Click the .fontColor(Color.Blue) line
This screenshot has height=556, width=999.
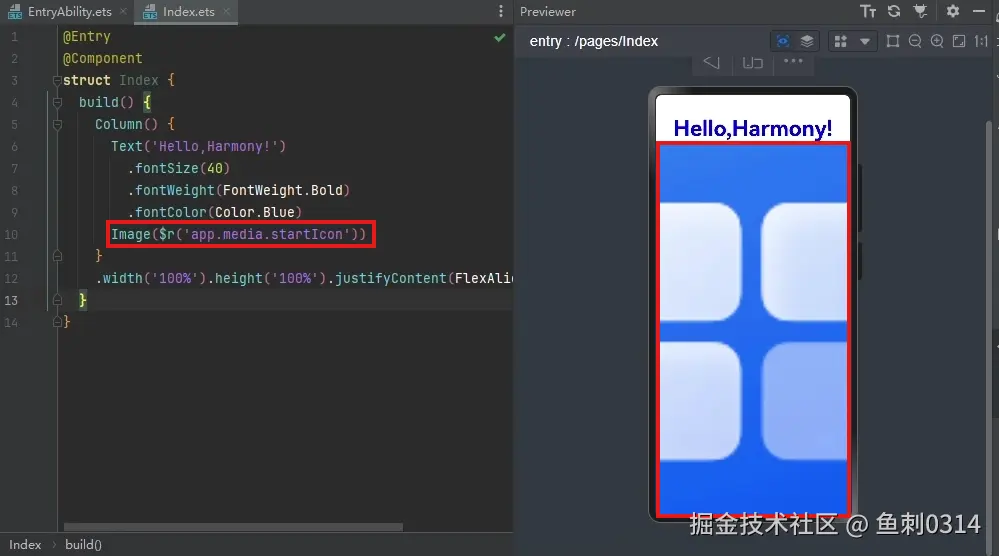pyautogui.click(x=215, y=212)
